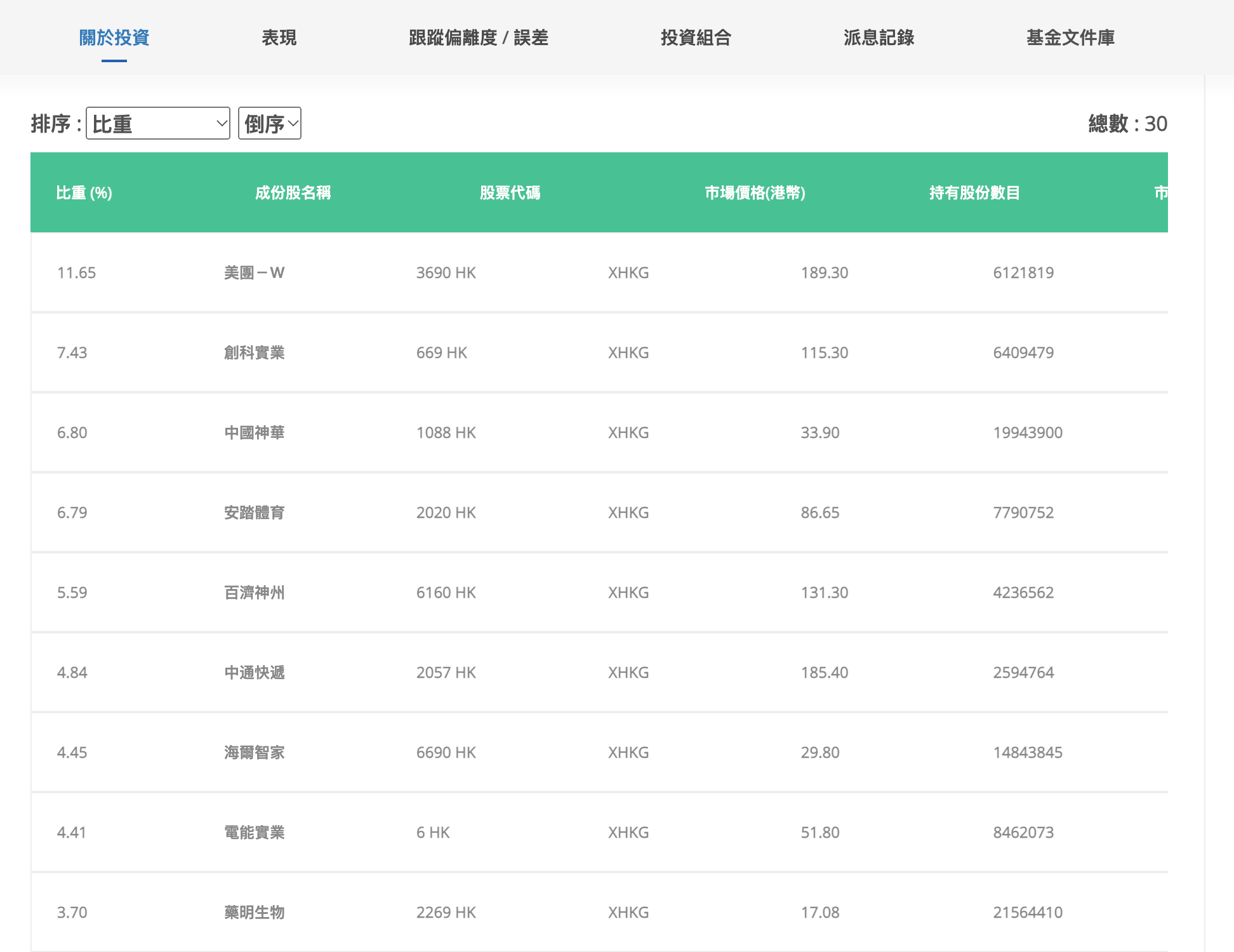Click the 6.80 weighting value
The height and width of the screenshot is (952, 1234).
(72, 433)
